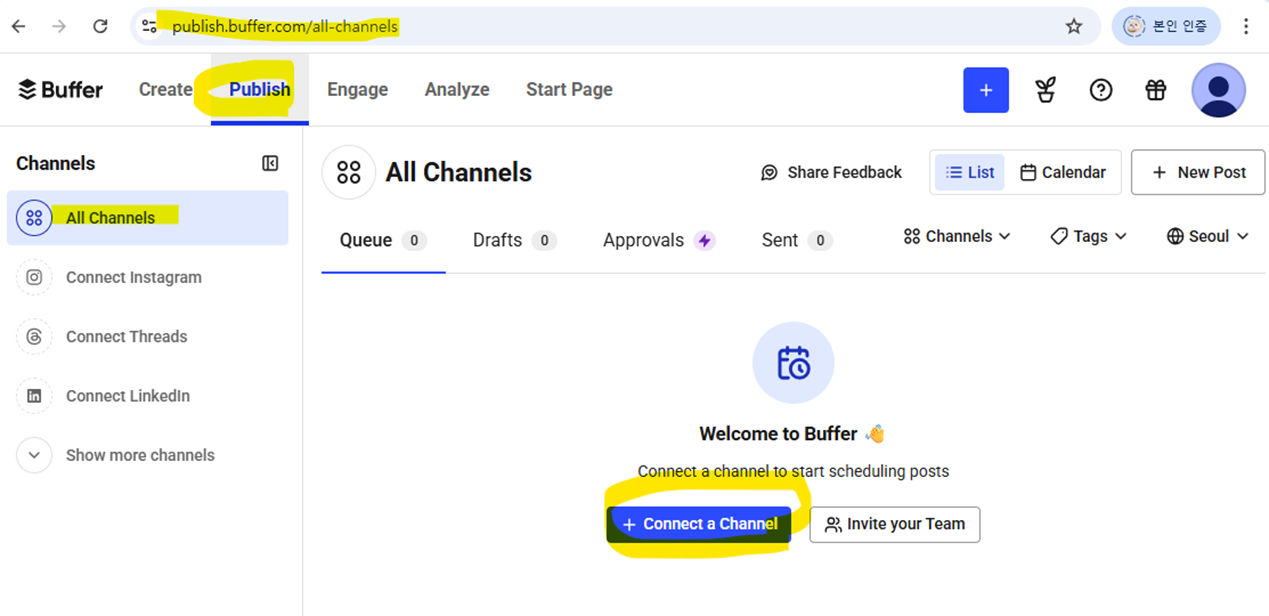This screenshot has height=616, width=1269.
Task: Click the Channels sidebar heading
Action: [x=56, y=163]
